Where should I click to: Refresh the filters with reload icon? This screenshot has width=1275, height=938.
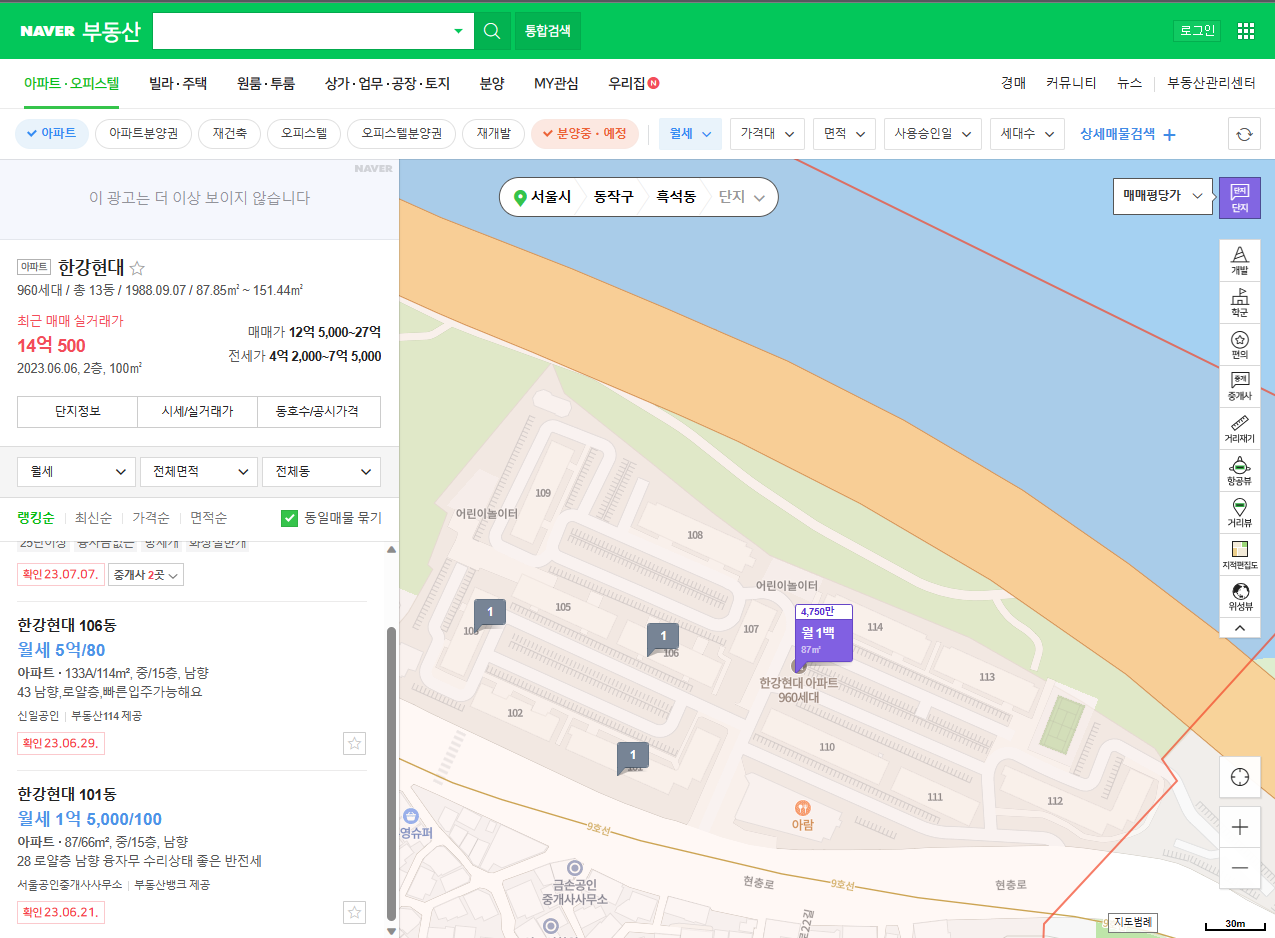[x=1244, y=134]
